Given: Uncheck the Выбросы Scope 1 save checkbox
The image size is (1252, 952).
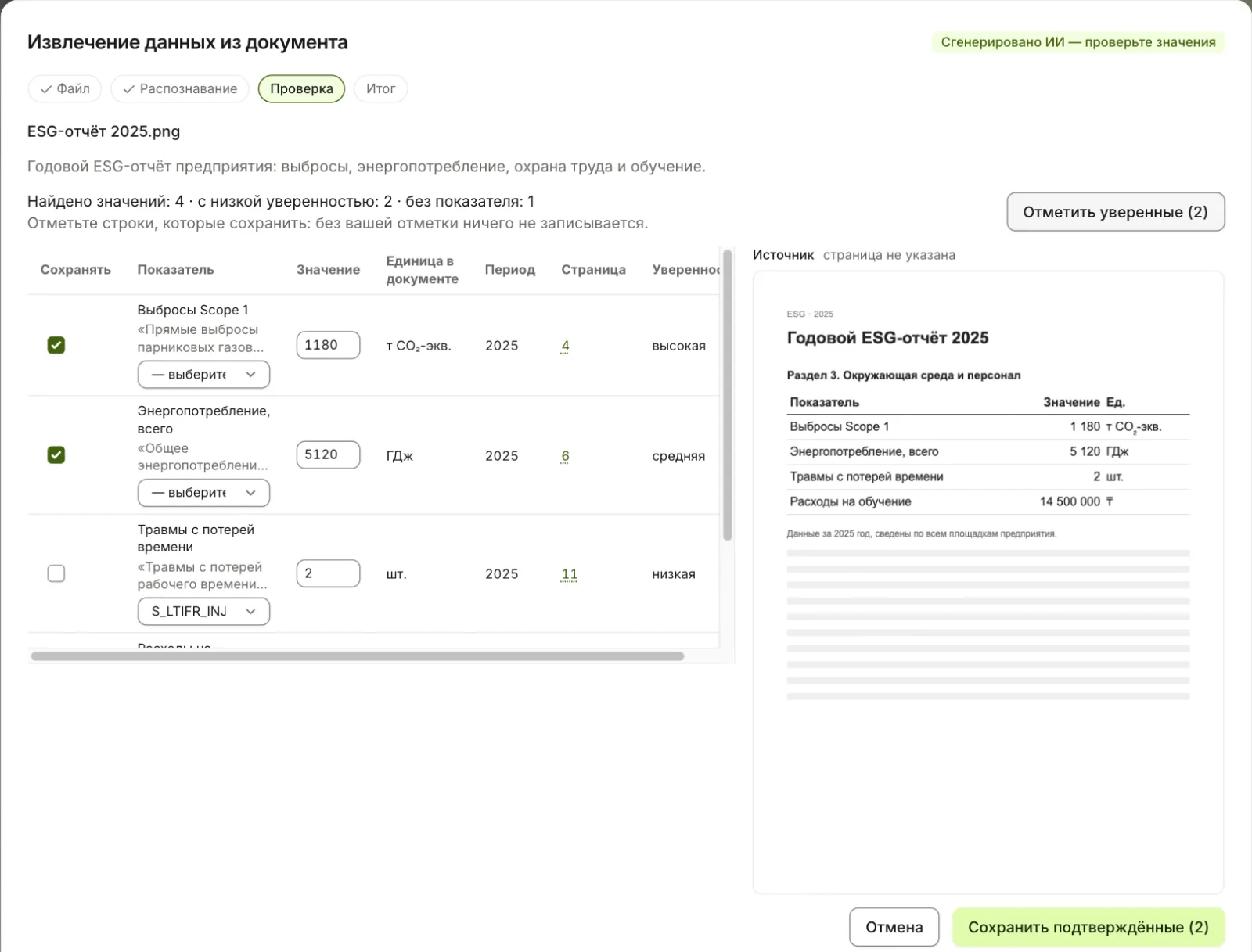Looking at the screenshot, I should pyautogui.click(x=56, y=345).
